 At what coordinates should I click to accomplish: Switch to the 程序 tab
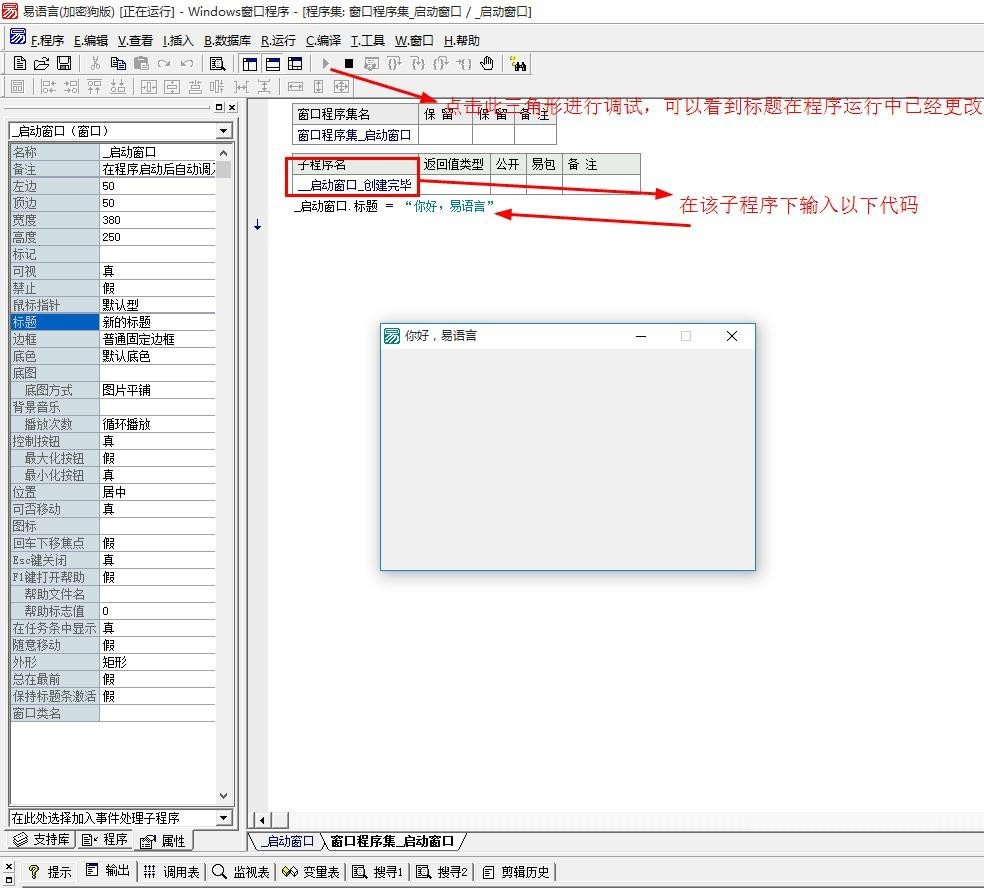[105, 840]
